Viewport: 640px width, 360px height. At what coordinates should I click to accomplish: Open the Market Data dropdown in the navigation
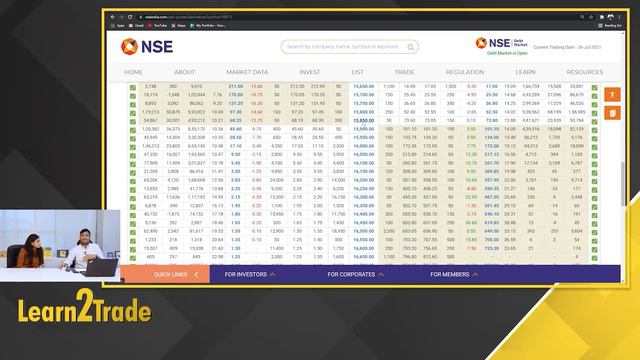coord(247,72)
